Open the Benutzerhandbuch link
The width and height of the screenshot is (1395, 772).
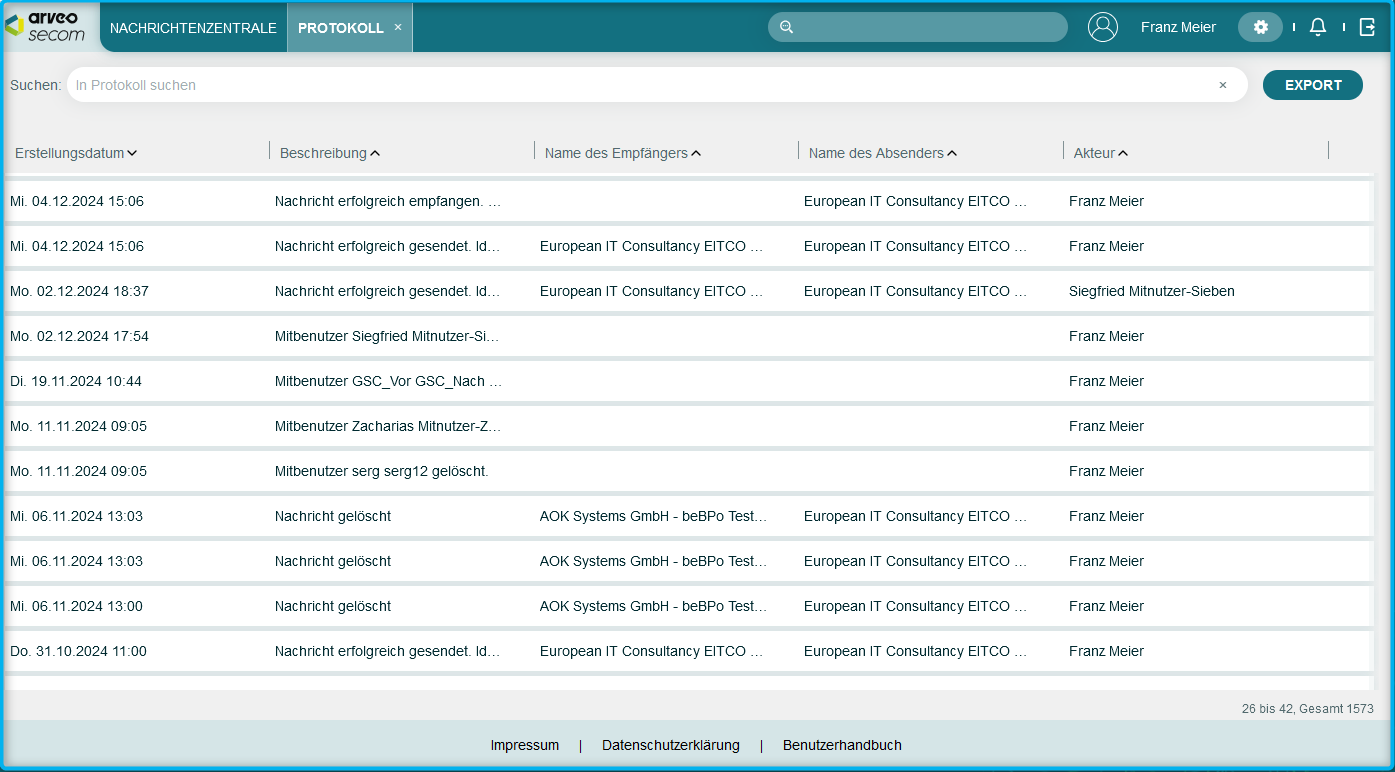point(842,745)
